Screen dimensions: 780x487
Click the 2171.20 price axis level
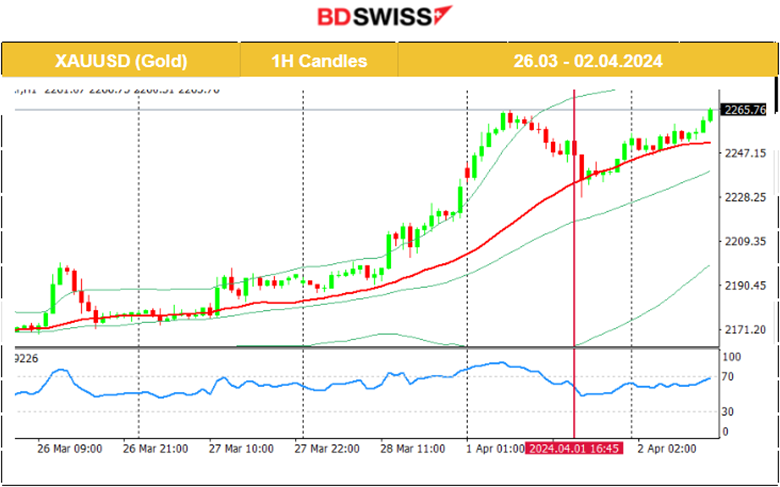[746, 329]
